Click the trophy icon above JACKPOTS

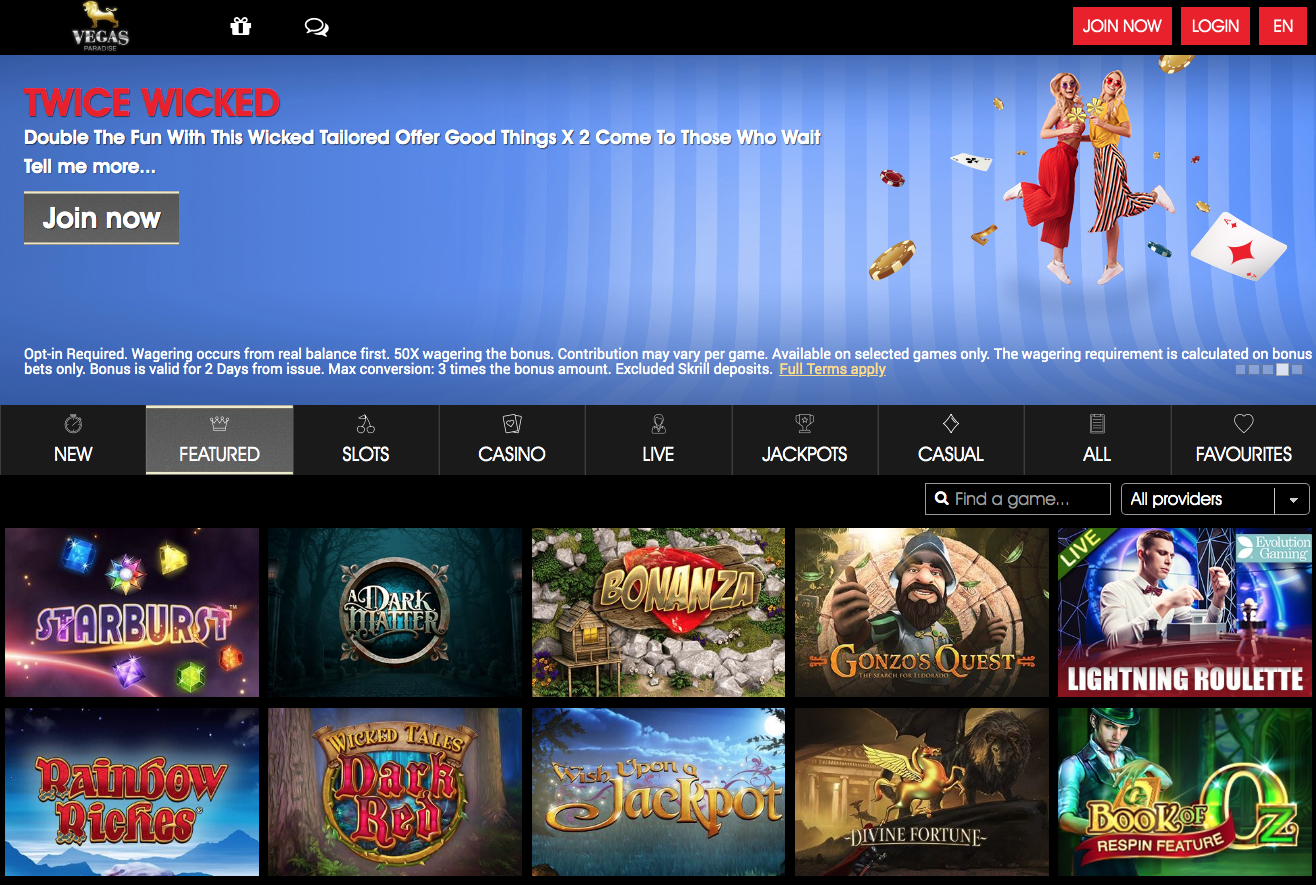coord(804,424)
